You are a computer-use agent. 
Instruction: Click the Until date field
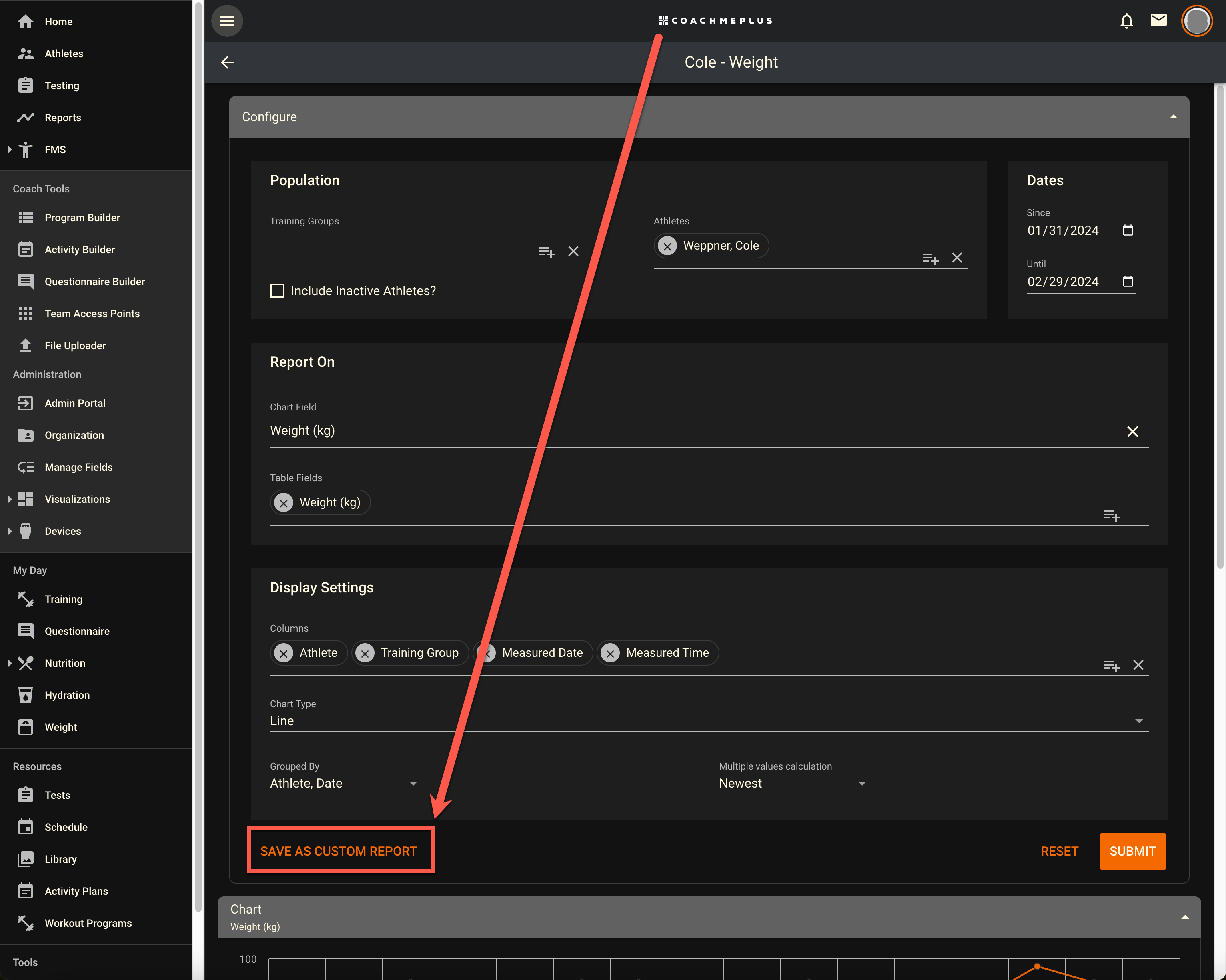coord(1080,282)
